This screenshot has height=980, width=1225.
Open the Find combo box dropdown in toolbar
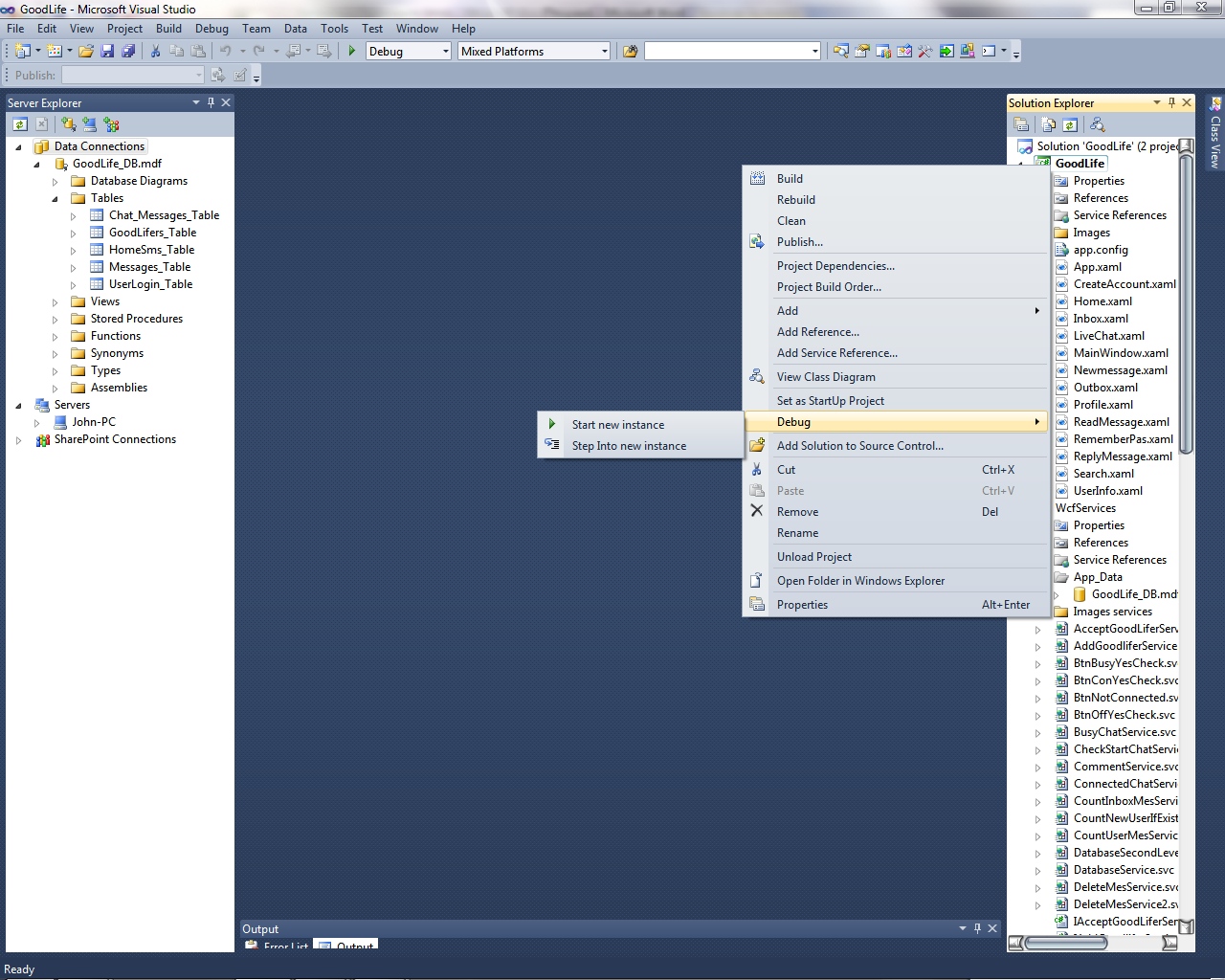click(x=815, y=52)
